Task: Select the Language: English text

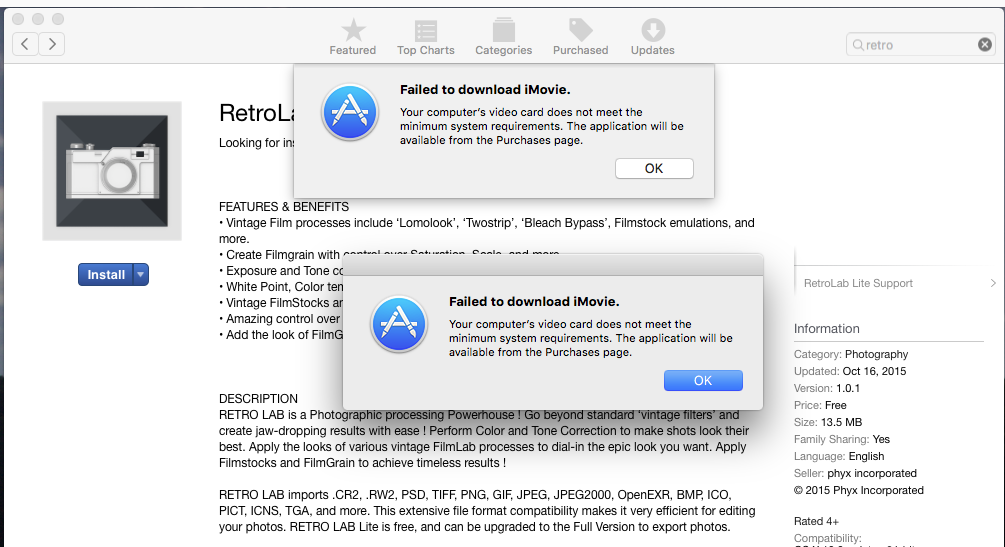Action: 839,456
